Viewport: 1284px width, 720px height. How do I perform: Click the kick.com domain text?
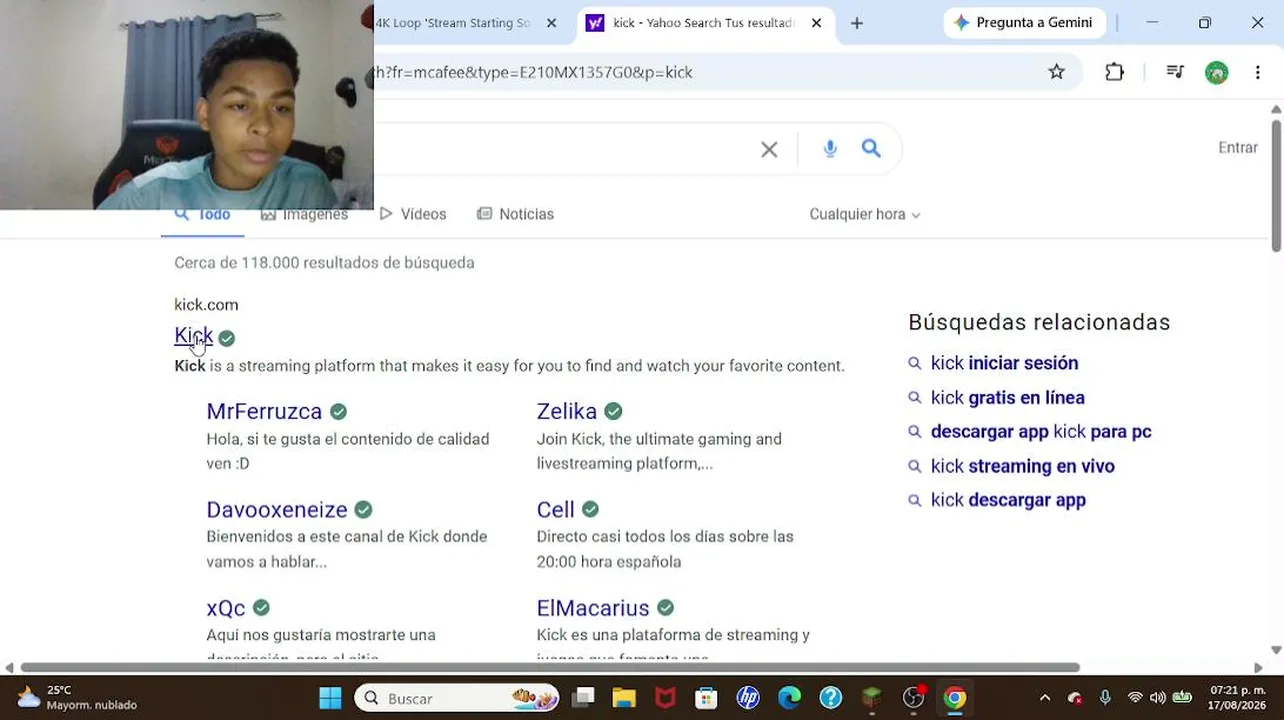[206, 305]
